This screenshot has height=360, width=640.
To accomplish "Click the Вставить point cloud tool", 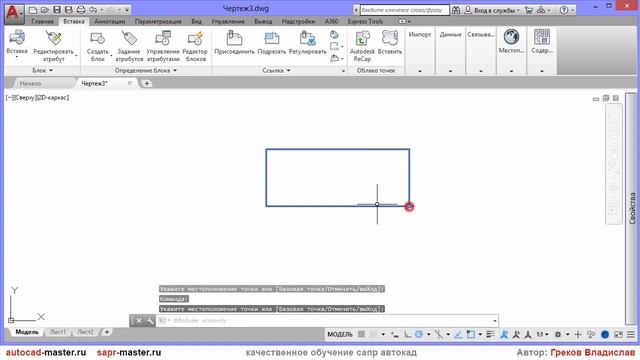I will tap(389, 42).
